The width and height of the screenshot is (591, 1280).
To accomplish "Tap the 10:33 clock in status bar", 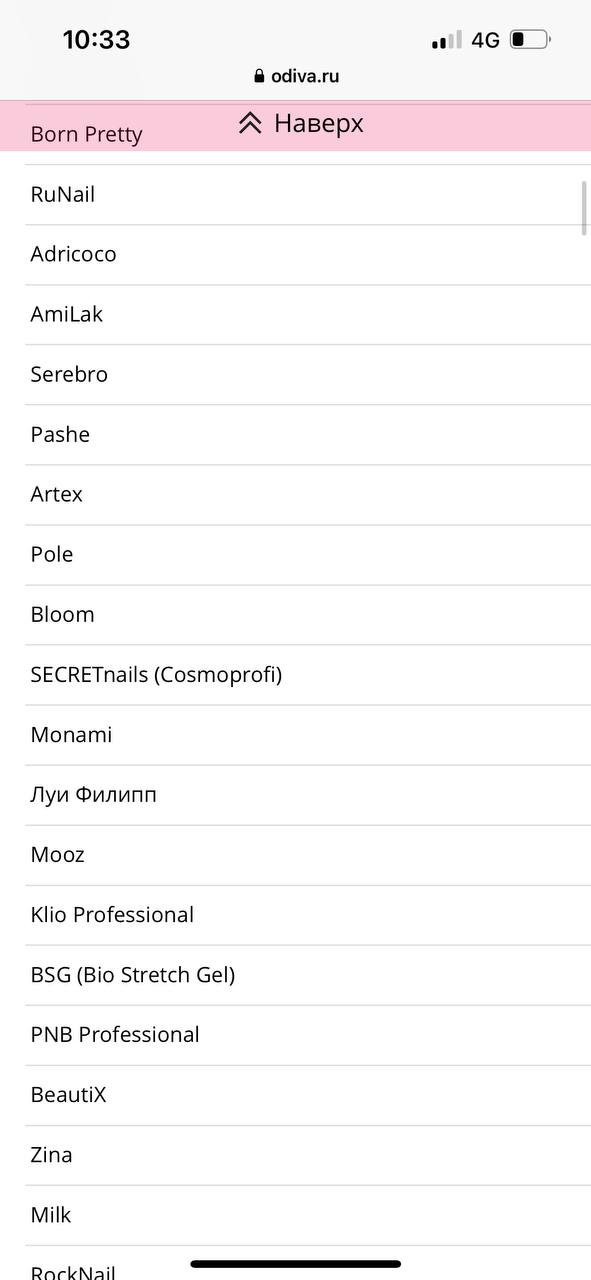I will click(96, 40).
